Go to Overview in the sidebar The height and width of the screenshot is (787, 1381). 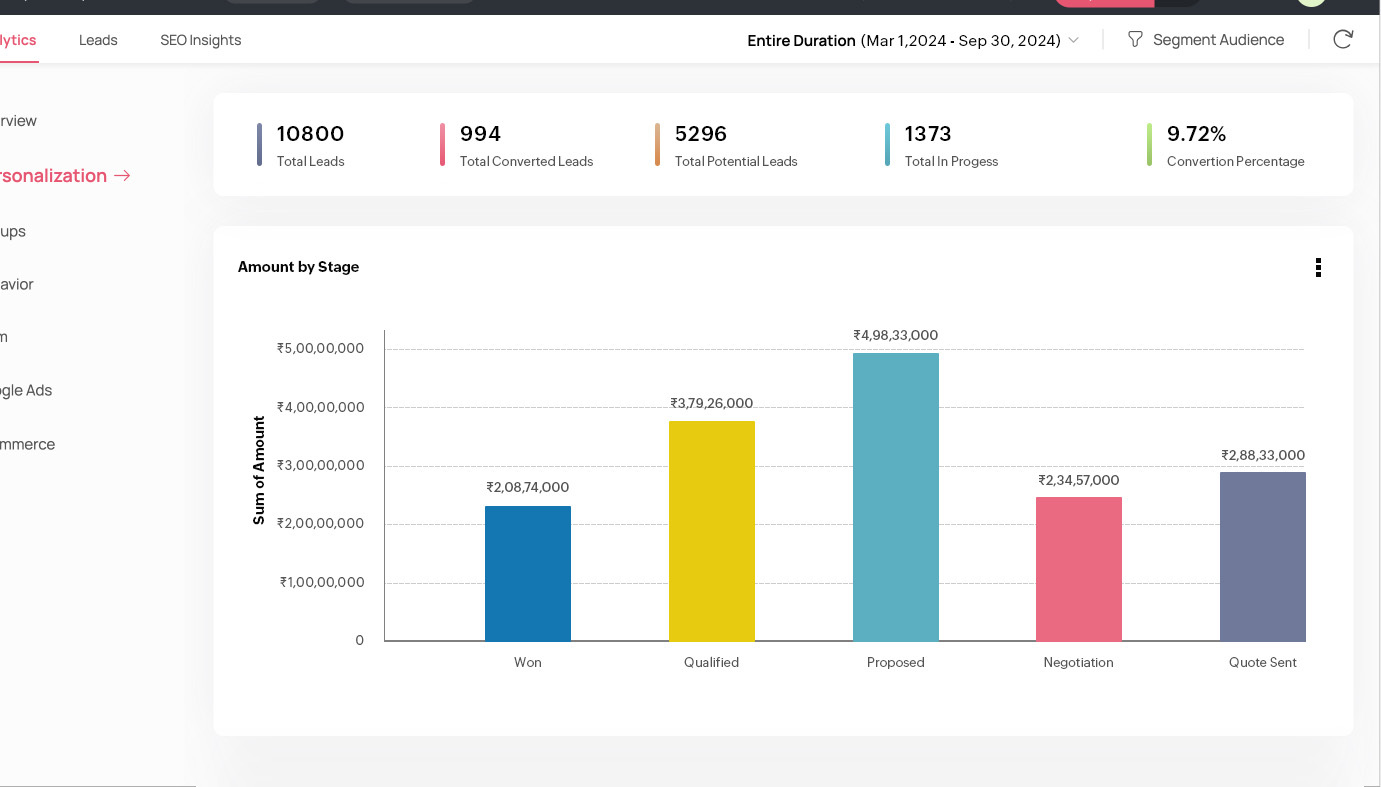pos(18,121)
